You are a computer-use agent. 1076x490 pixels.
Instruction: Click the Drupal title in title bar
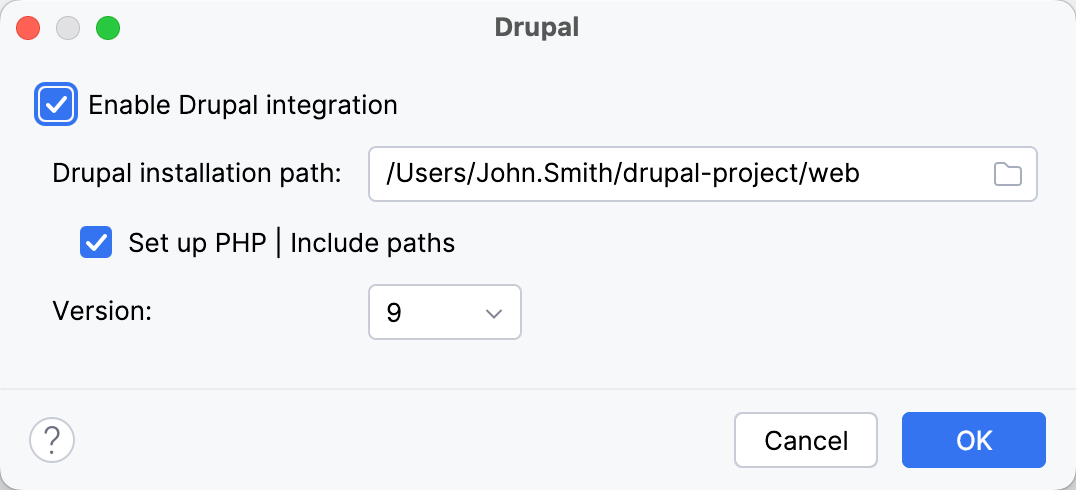537,28
